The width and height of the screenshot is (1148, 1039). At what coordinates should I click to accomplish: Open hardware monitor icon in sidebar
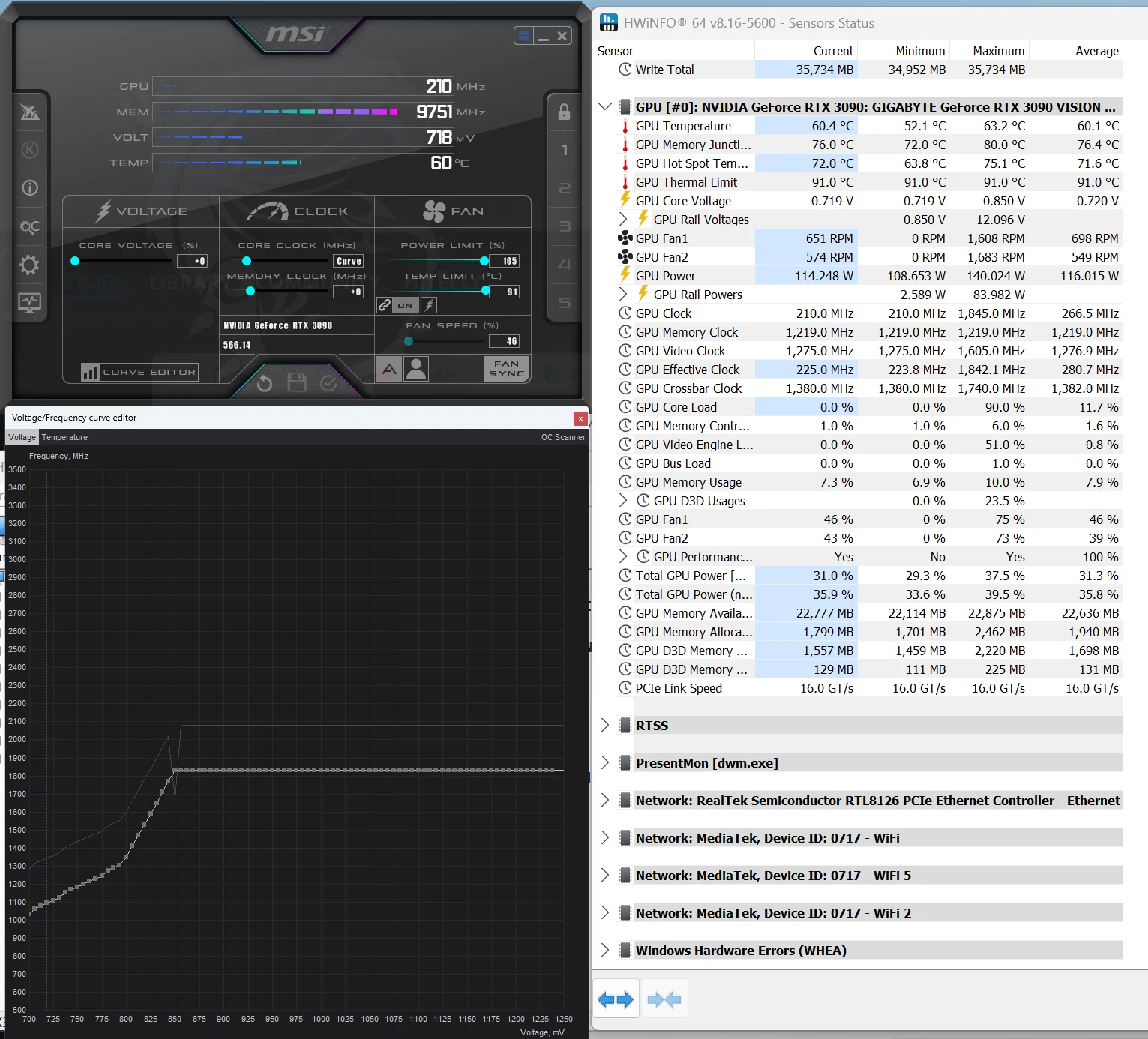30,303
